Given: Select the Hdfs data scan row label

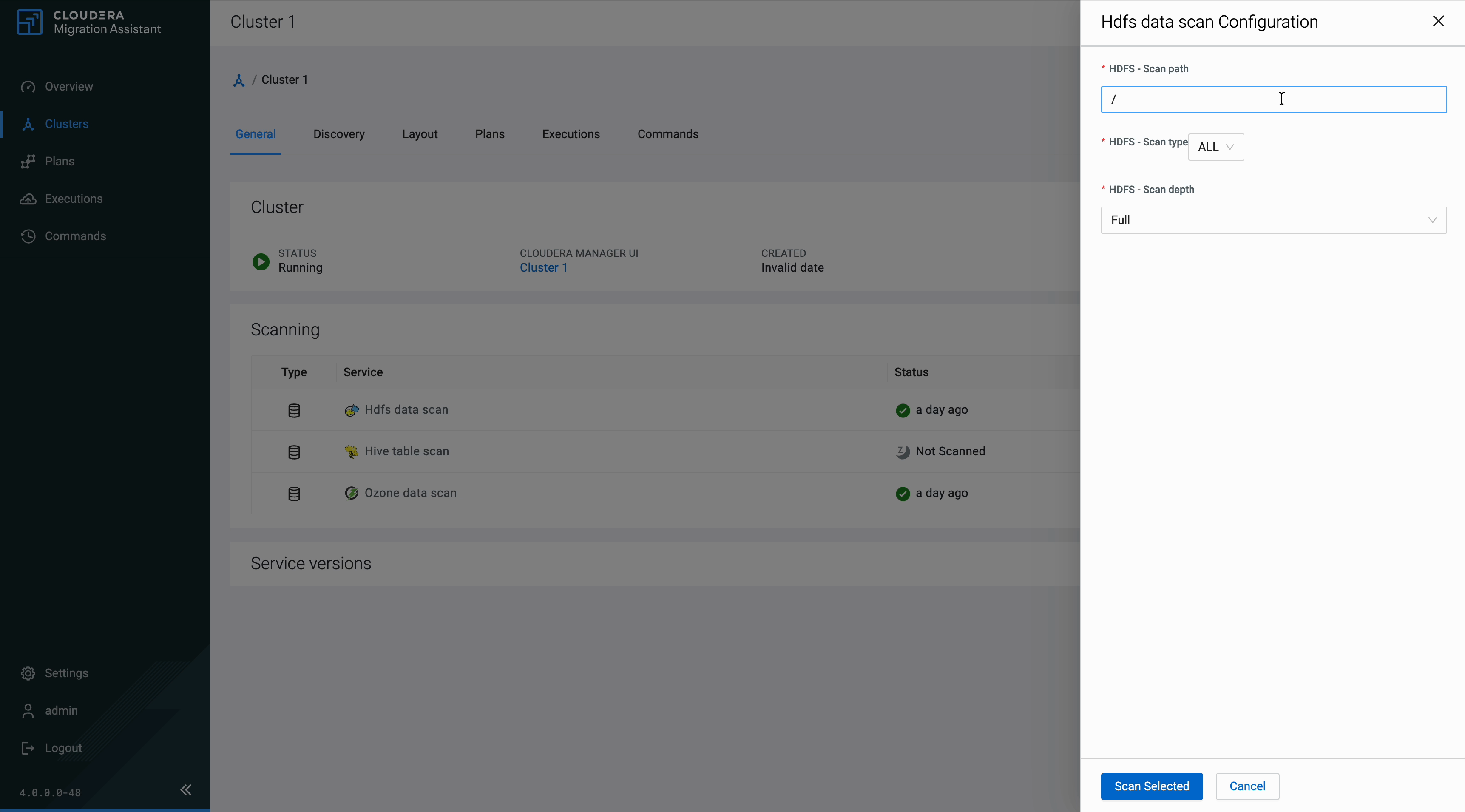Looking at the screenshot, I should pyautogui.click(x=406, y=410).
